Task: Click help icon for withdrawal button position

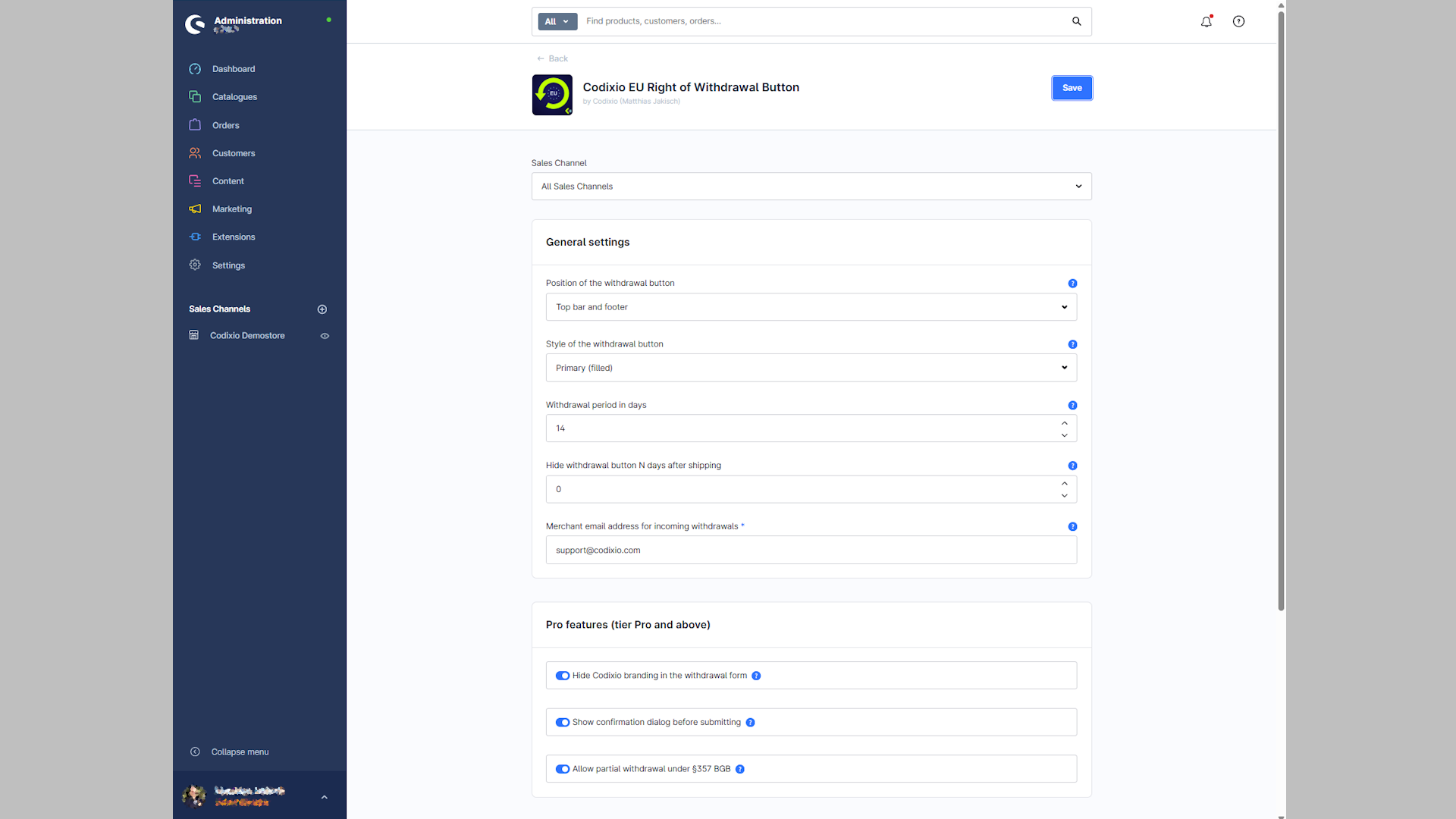Action: (1072, 284)
